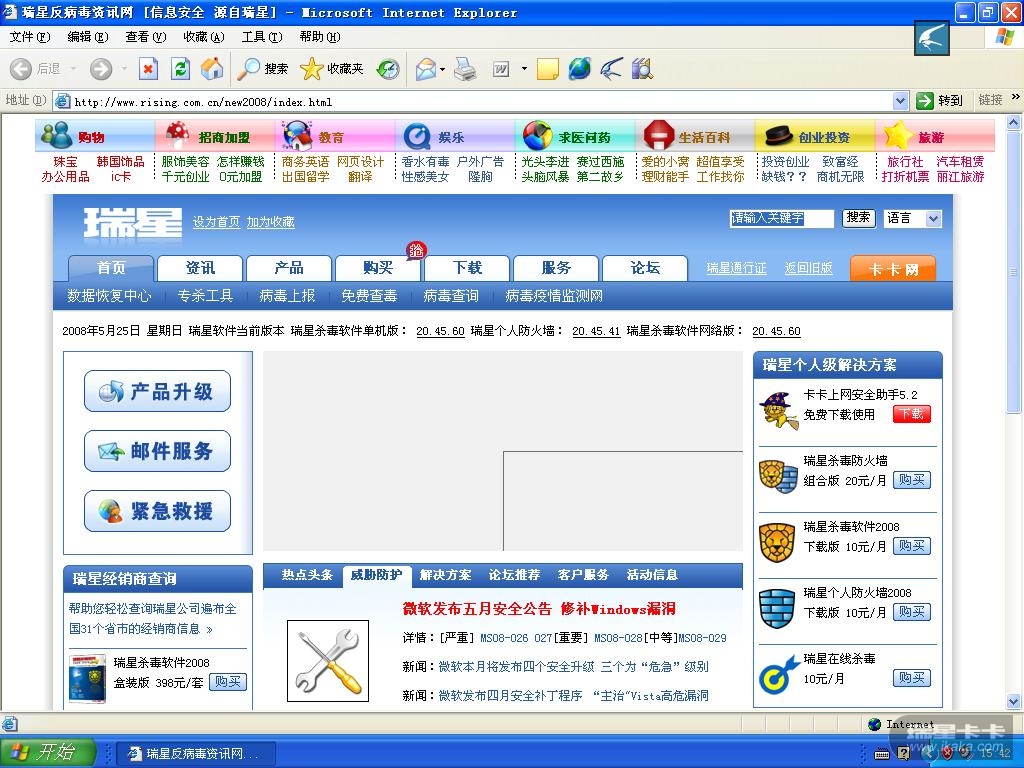Click the 娱乐 QuickTime-style icon
The height and width of the screenshot is (768, 1024).
[x=417, y=136]
